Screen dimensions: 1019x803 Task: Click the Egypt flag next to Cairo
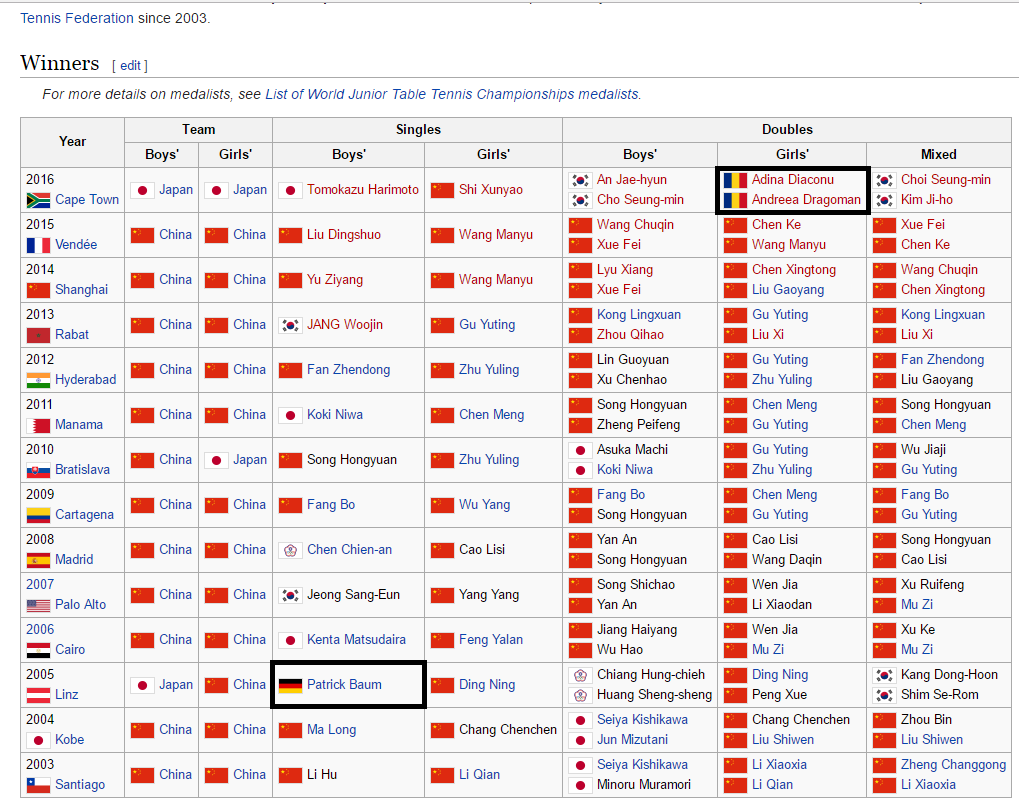38,650
